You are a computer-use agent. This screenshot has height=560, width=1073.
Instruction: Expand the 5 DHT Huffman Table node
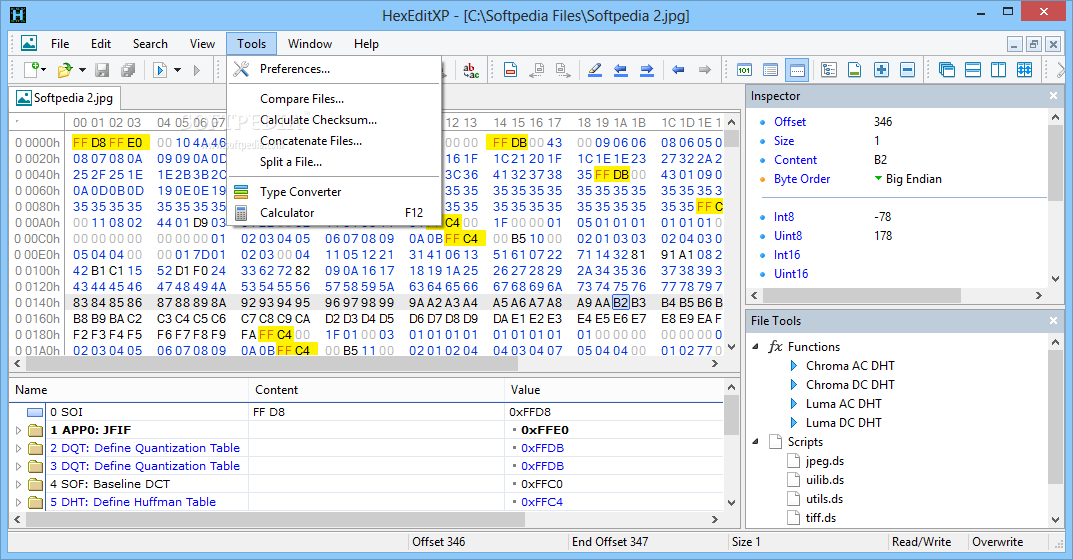pyautogui.click(x=18, y=502)
